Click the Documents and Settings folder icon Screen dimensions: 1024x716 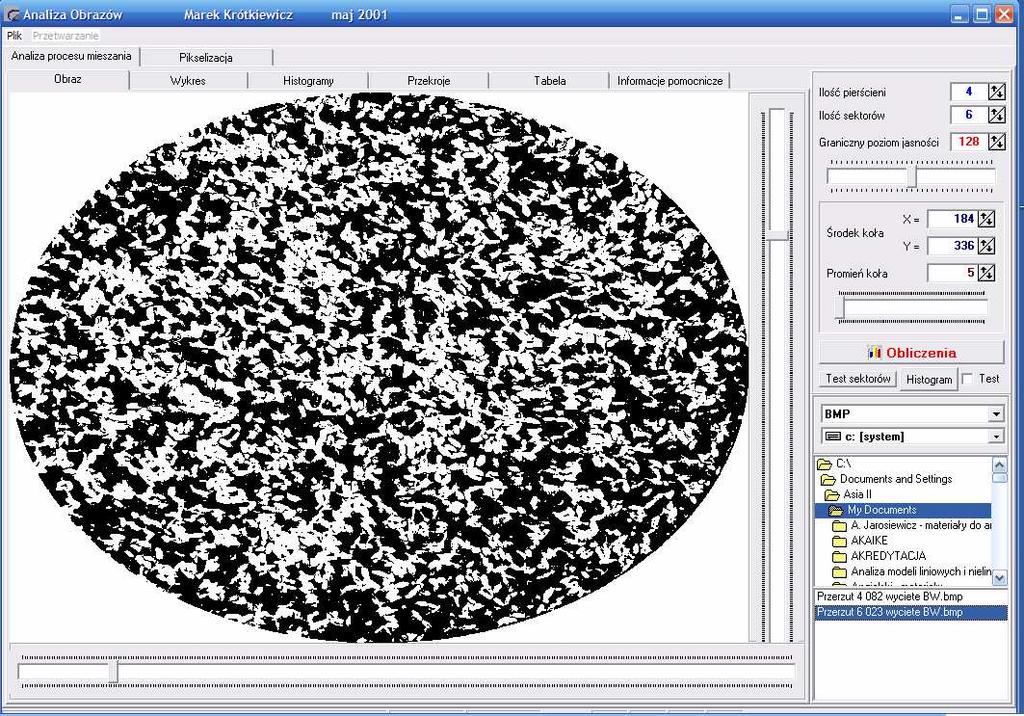click(828, 480)
